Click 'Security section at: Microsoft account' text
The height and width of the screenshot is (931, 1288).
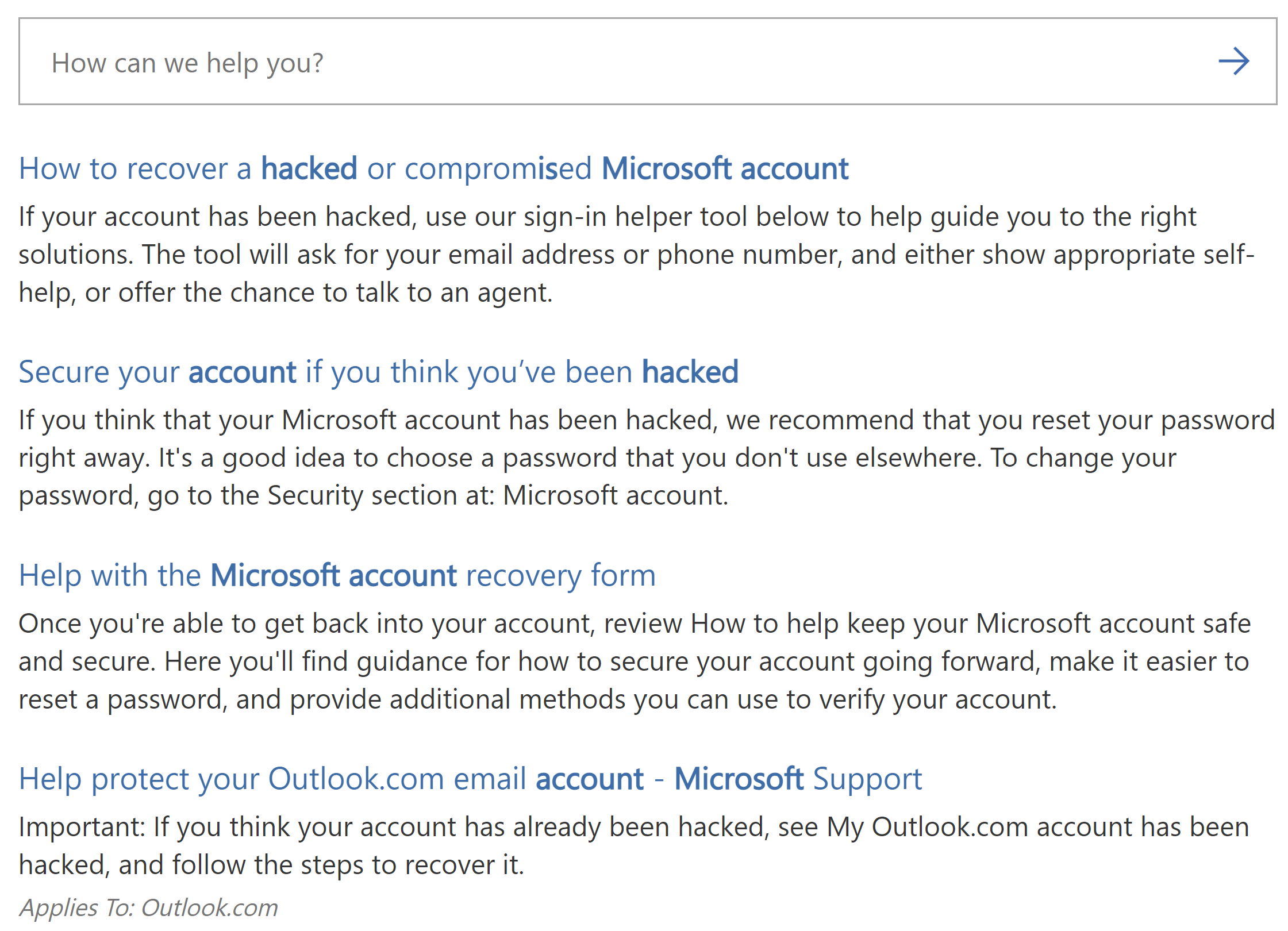coord(497,495)
